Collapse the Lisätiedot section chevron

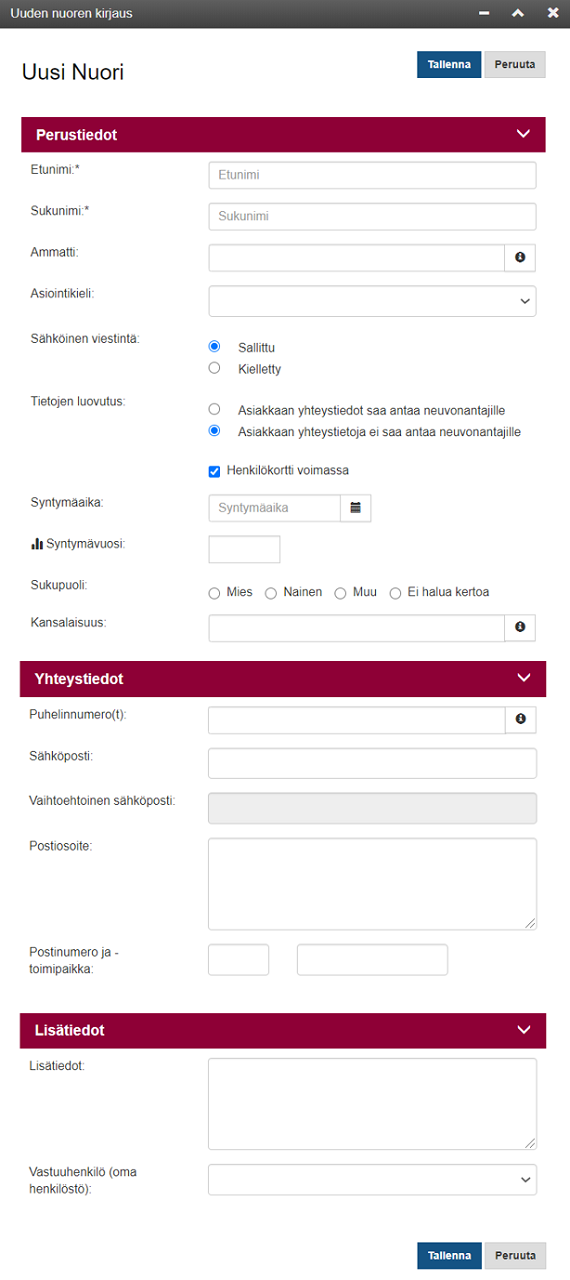pyautogui.click(x=522, y=1029)
